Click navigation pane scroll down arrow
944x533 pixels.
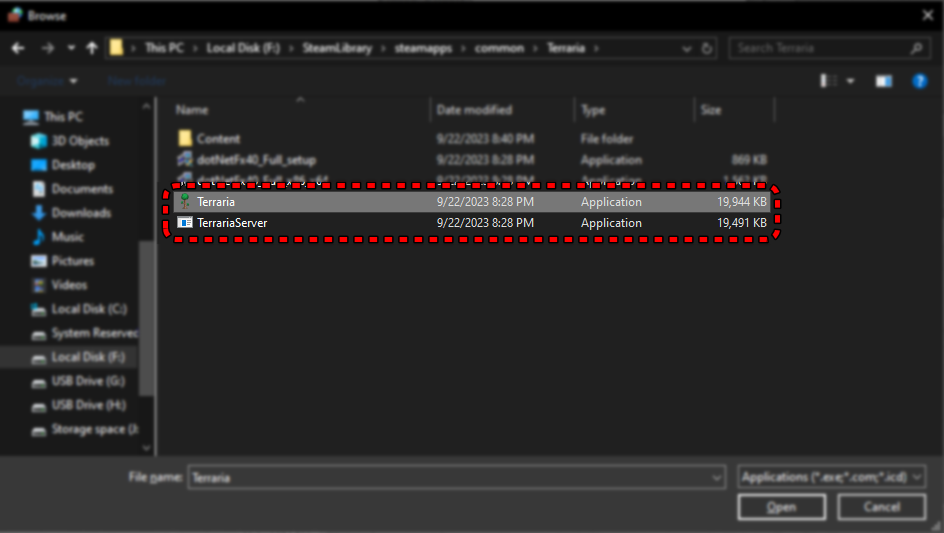[146, 447]
